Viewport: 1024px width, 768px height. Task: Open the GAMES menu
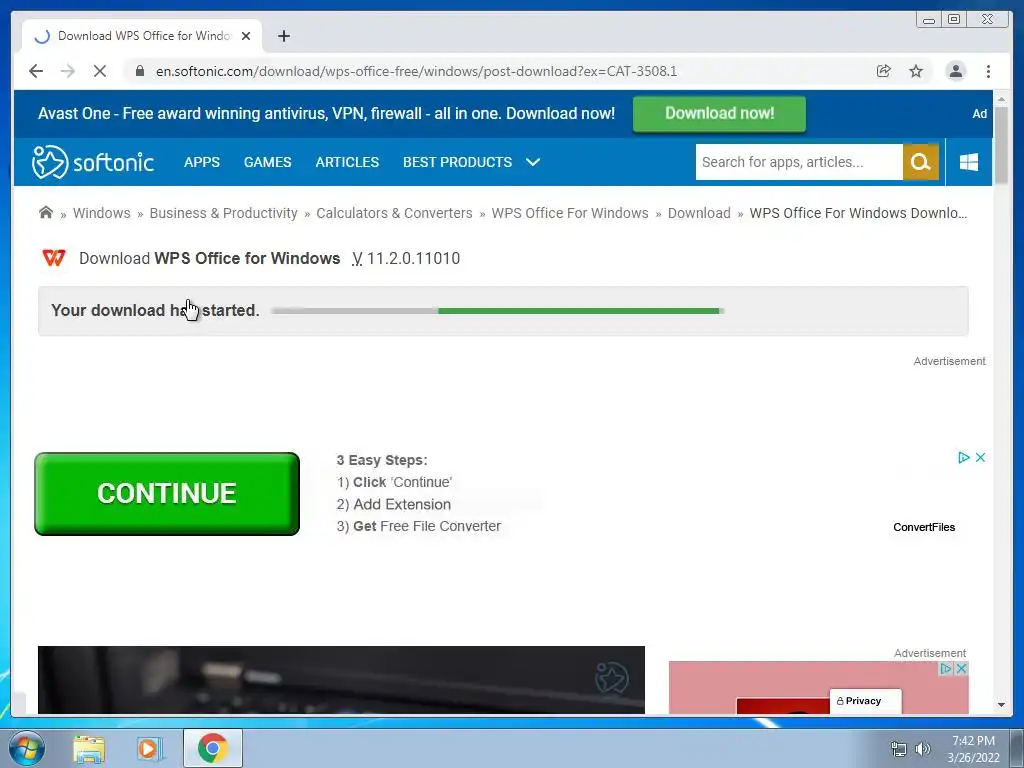tap(267, 162)
